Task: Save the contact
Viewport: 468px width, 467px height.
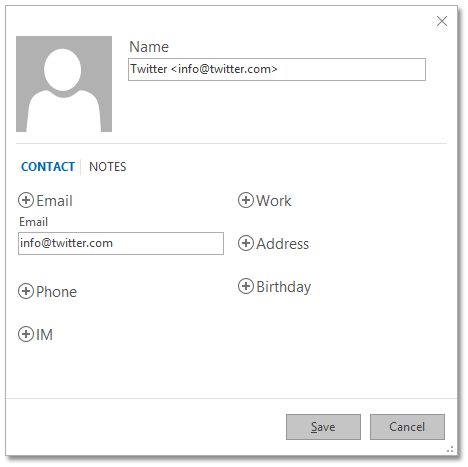Action: pos(323,427)
